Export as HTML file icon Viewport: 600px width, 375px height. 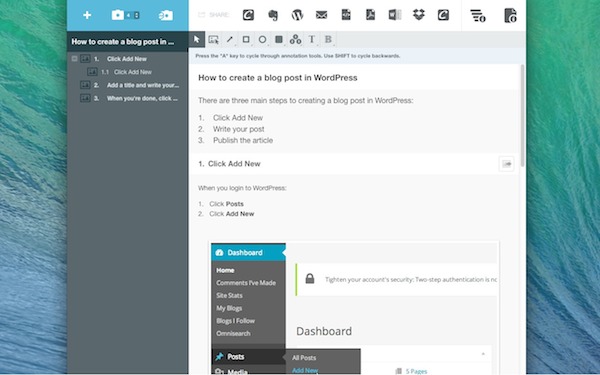click(x=346, y=15)
